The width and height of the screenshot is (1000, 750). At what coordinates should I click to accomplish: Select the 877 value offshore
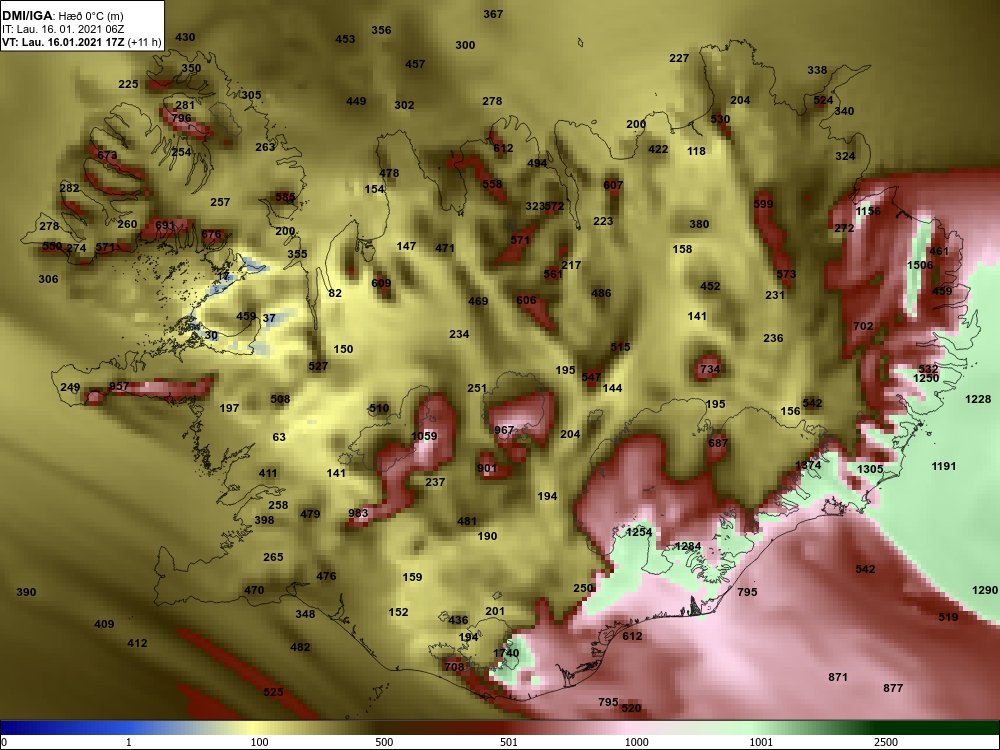(x=893, y=688)
